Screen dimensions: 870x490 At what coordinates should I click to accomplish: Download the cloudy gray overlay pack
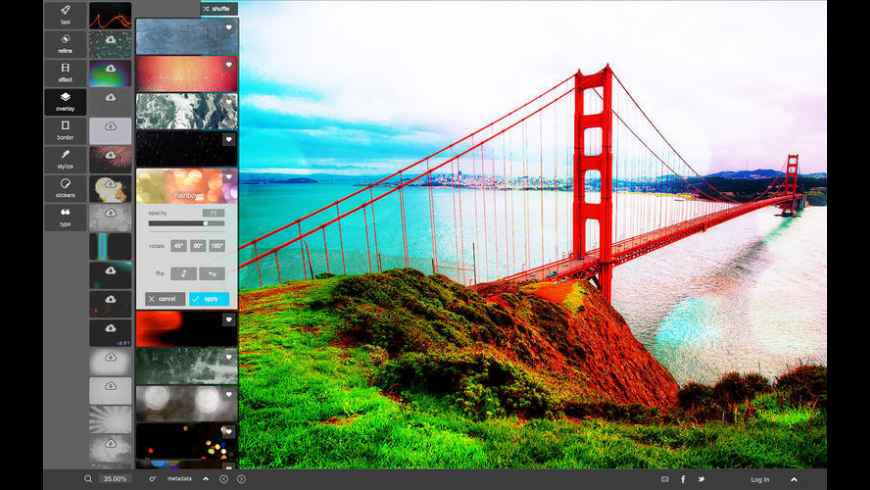[x=110, y=444]
